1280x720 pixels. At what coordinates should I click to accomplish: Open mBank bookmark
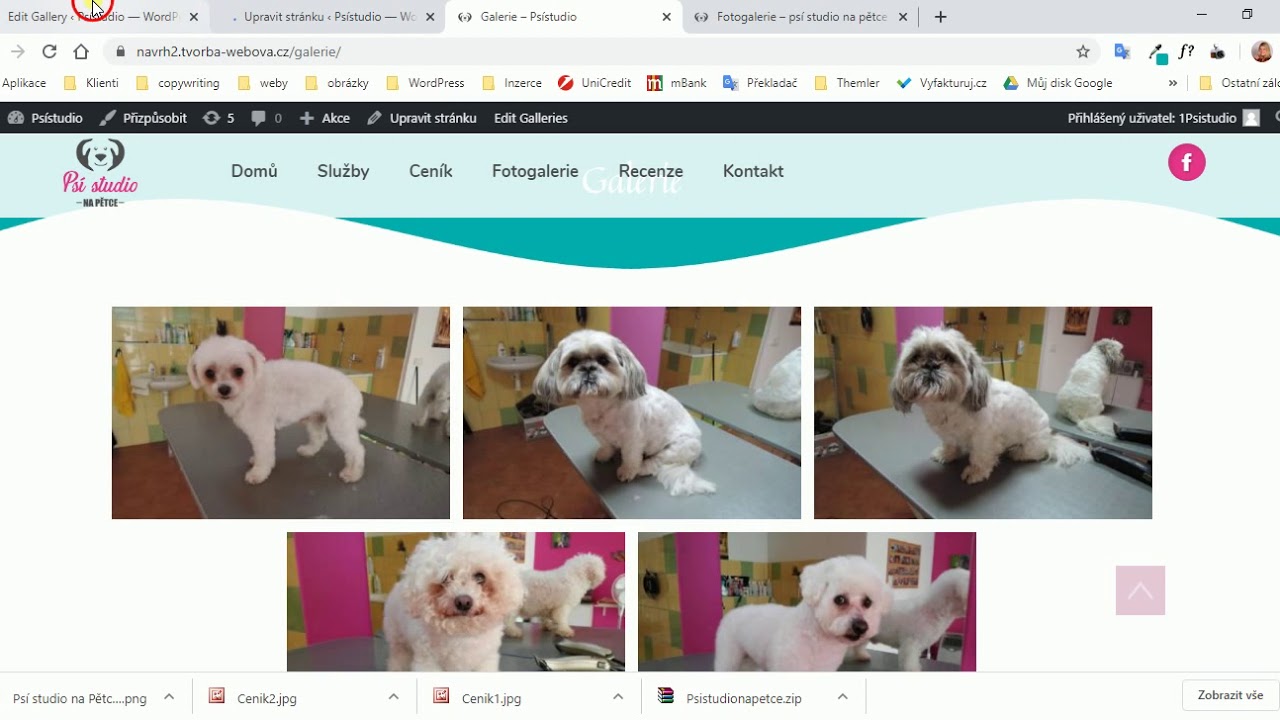(x=677, y=83)
